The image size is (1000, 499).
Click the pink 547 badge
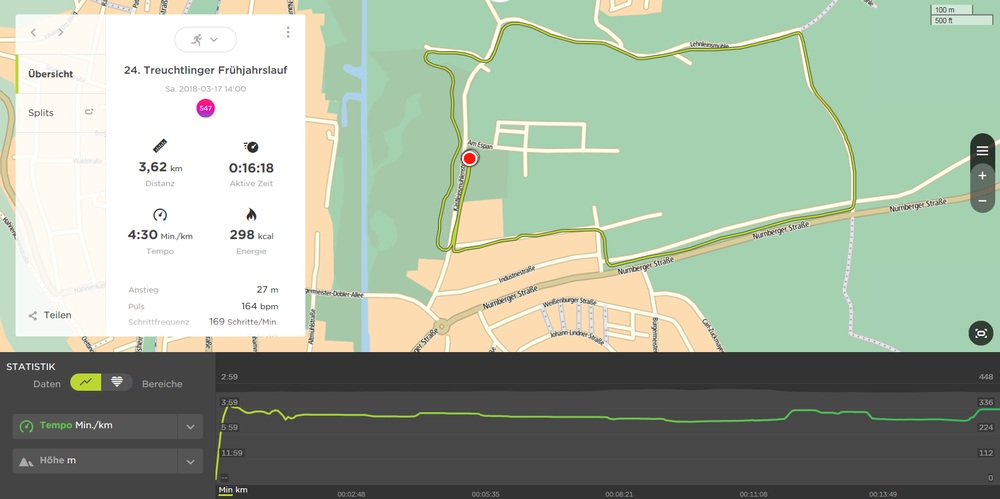(205, 108)
